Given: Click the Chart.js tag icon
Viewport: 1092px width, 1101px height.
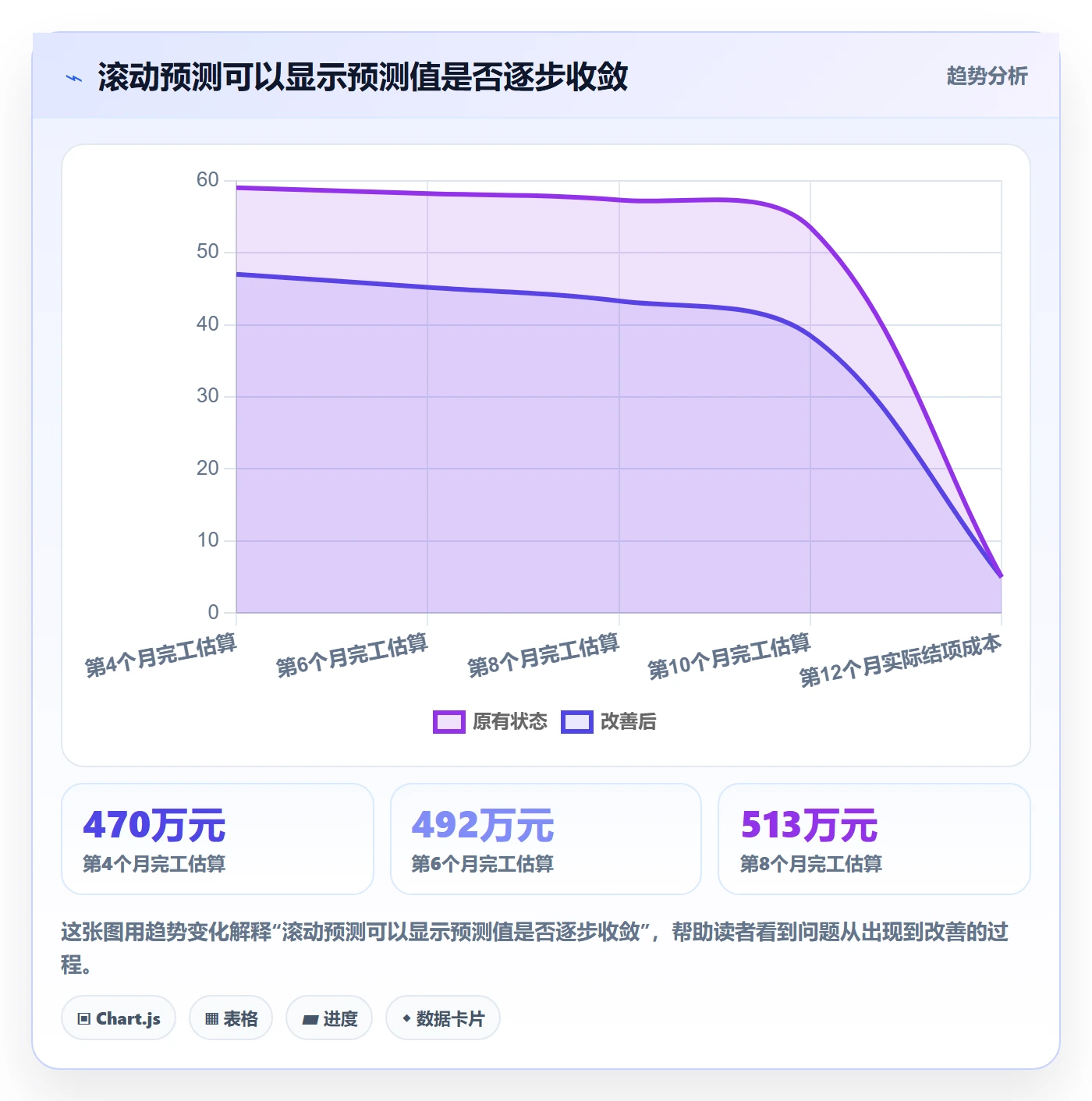Looking at the screenshot, I should pos(84,1019).
